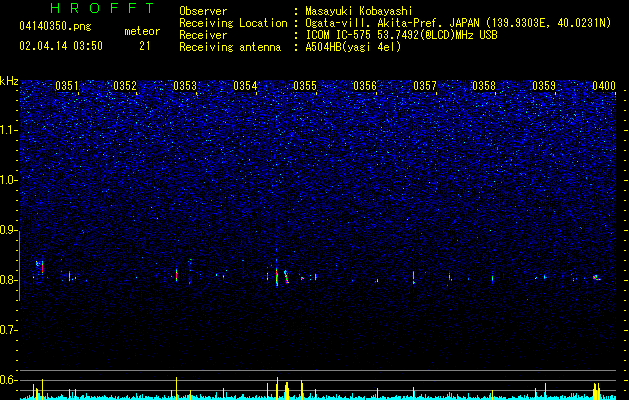Click the Receiving antenna label

pos(230,47)
